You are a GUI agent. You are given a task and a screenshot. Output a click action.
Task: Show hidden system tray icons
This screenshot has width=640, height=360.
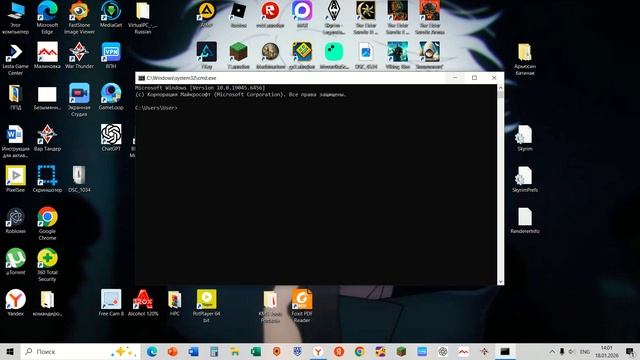(x=552, y=351)
